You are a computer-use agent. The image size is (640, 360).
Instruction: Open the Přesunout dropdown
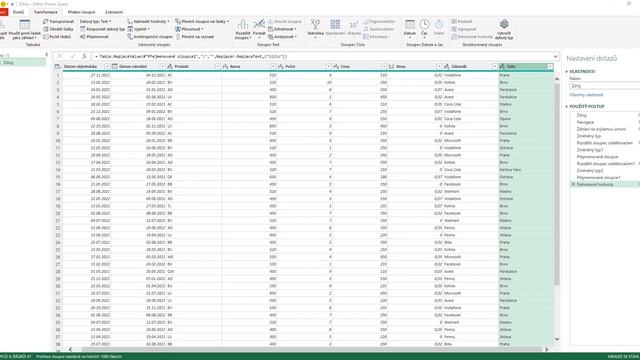pos(189,29)
